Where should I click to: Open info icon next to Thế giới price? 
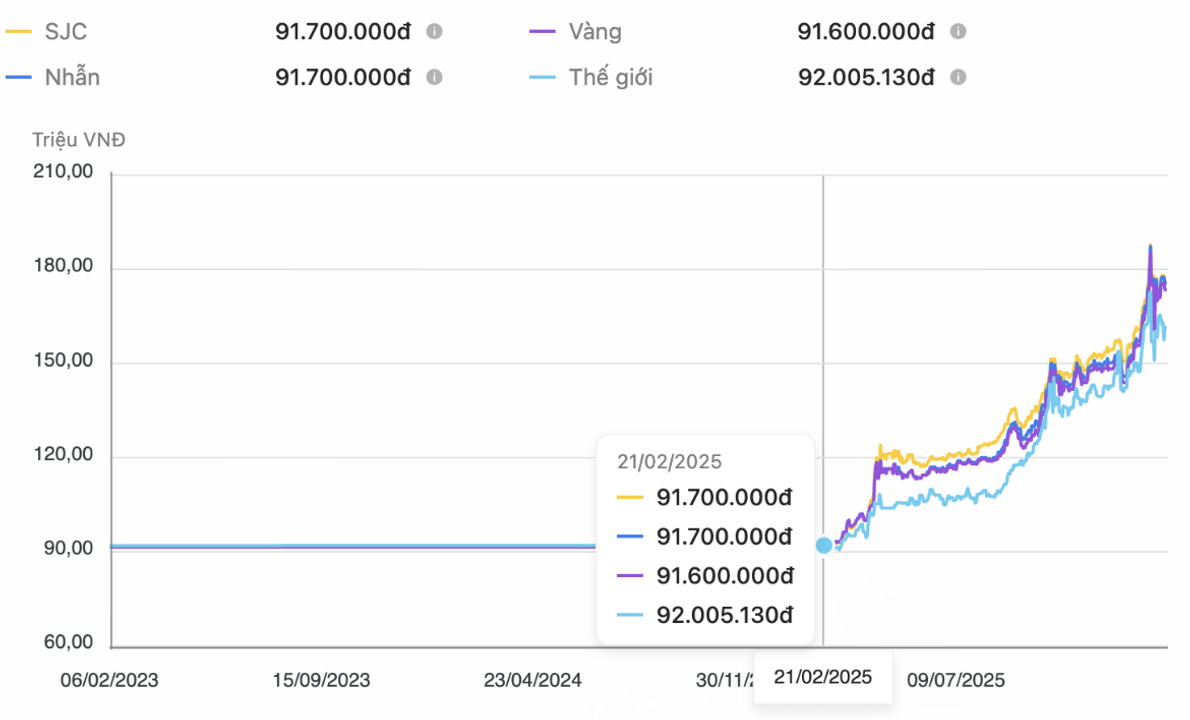coord(957,77)
